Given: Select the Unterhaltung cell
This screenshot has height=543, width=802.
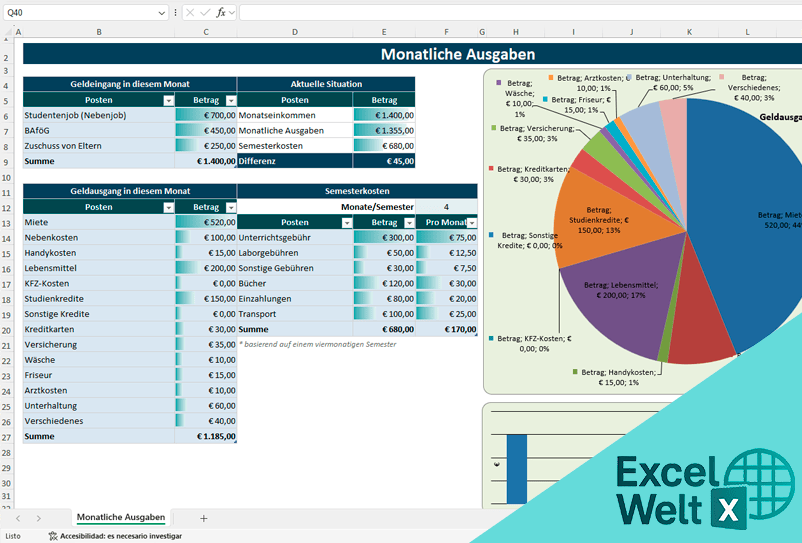Looking at the screenshot, I should (99, 405).
